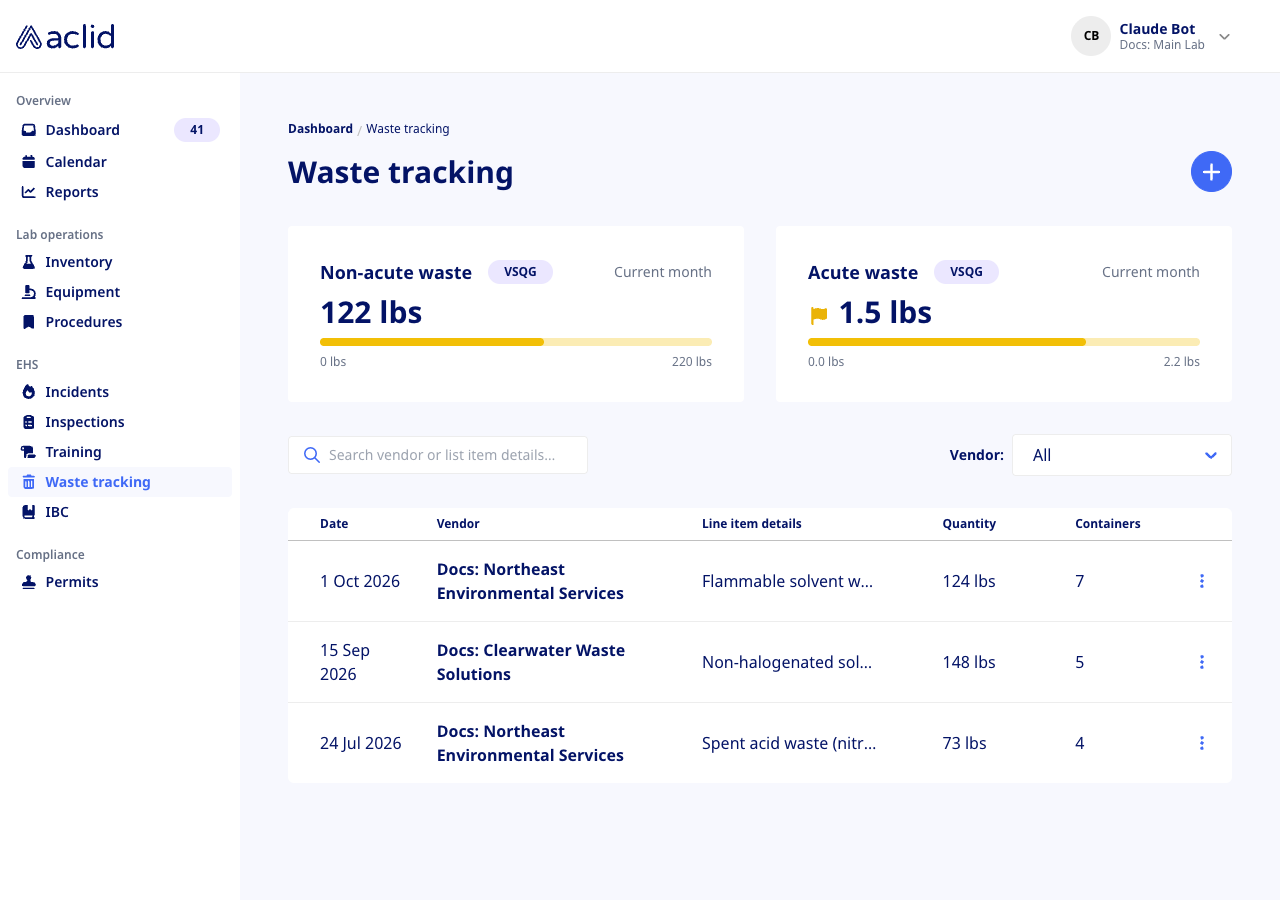Click the Aclid logo
Viewport: 1280px width, 900px height.
65,37
